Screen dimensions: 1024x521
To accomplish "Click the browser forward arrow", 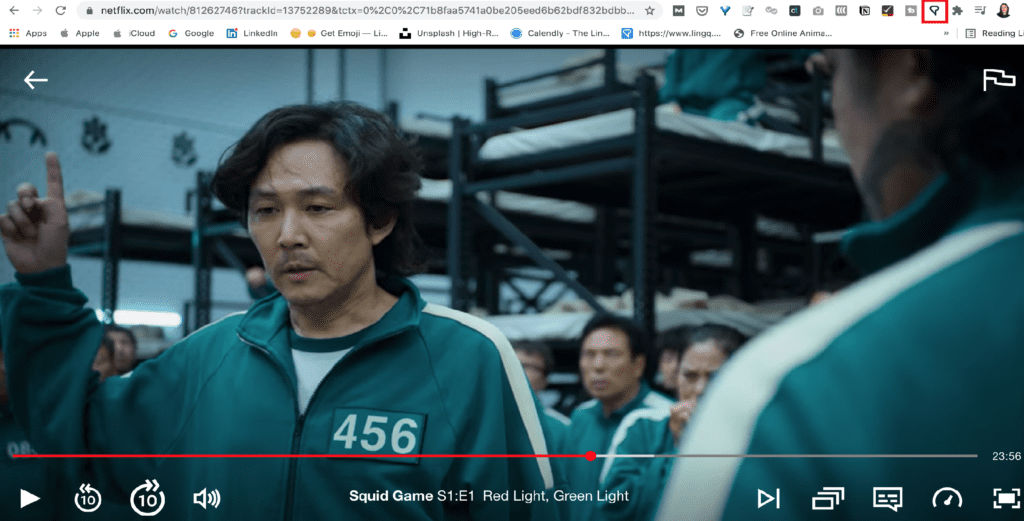I will [x=37, y=10].
